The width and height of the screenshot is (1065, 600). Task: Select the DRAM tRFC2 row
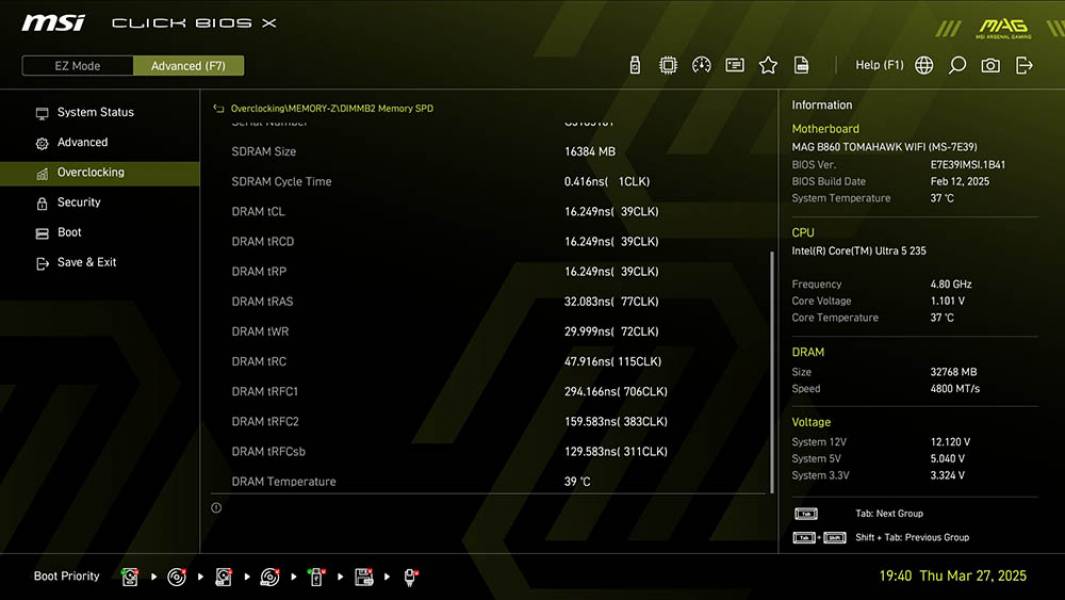(489, 421)
